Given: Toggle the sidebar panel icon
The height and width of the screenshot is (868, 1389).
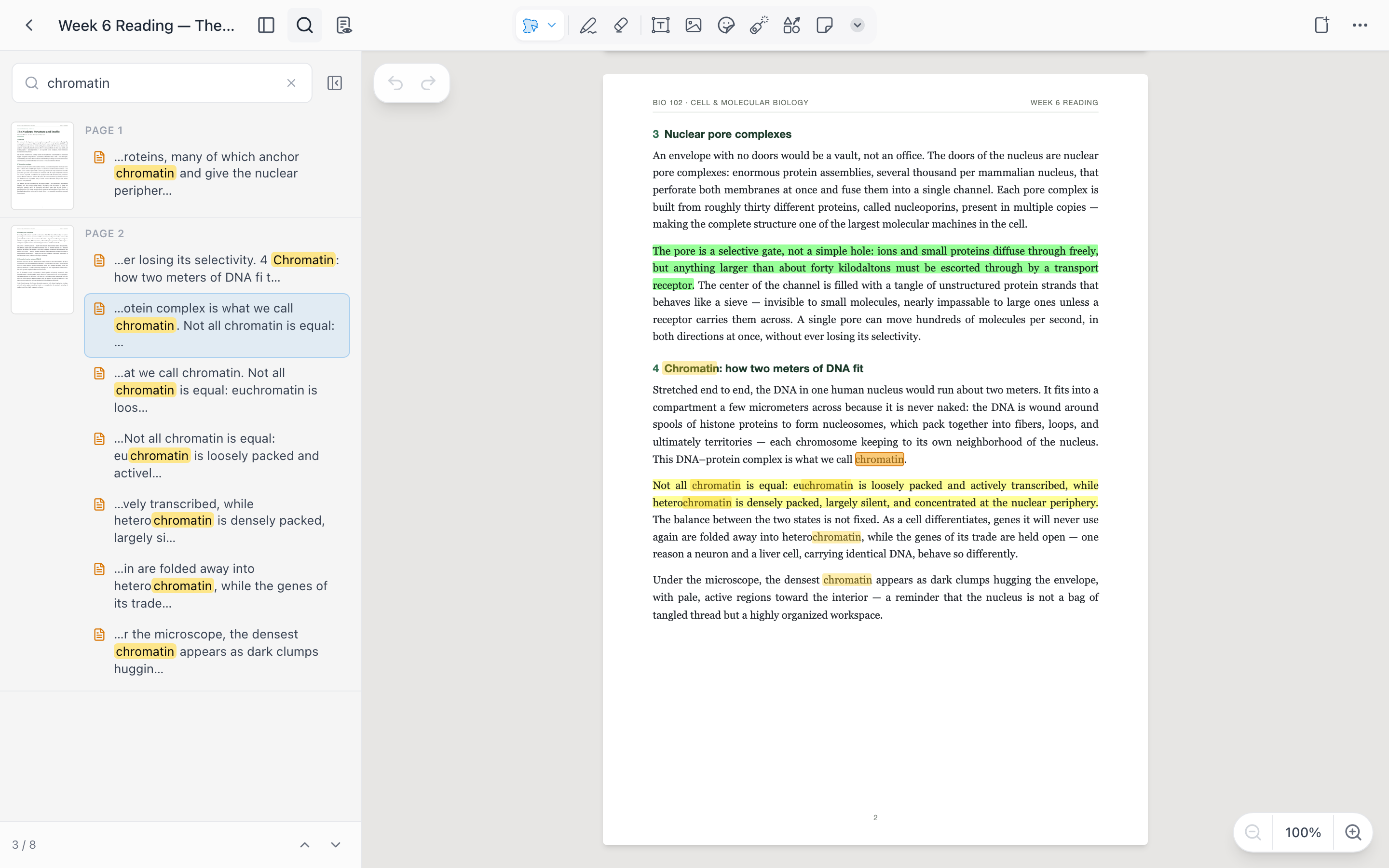Looking at the screenshot, I should tap(266, 25).
